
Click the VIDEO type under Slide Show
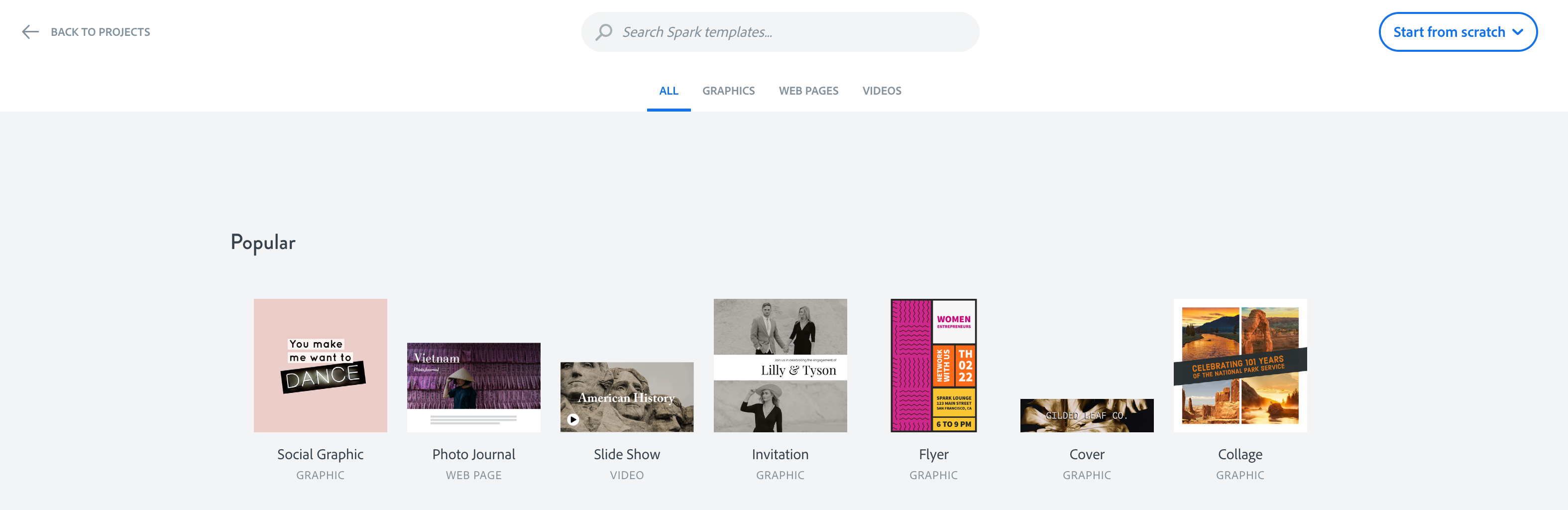coord(627,475)
